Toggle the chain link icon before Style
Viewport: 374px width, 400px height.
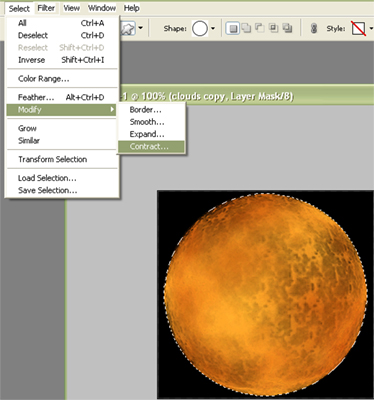(x=313, y=29)
